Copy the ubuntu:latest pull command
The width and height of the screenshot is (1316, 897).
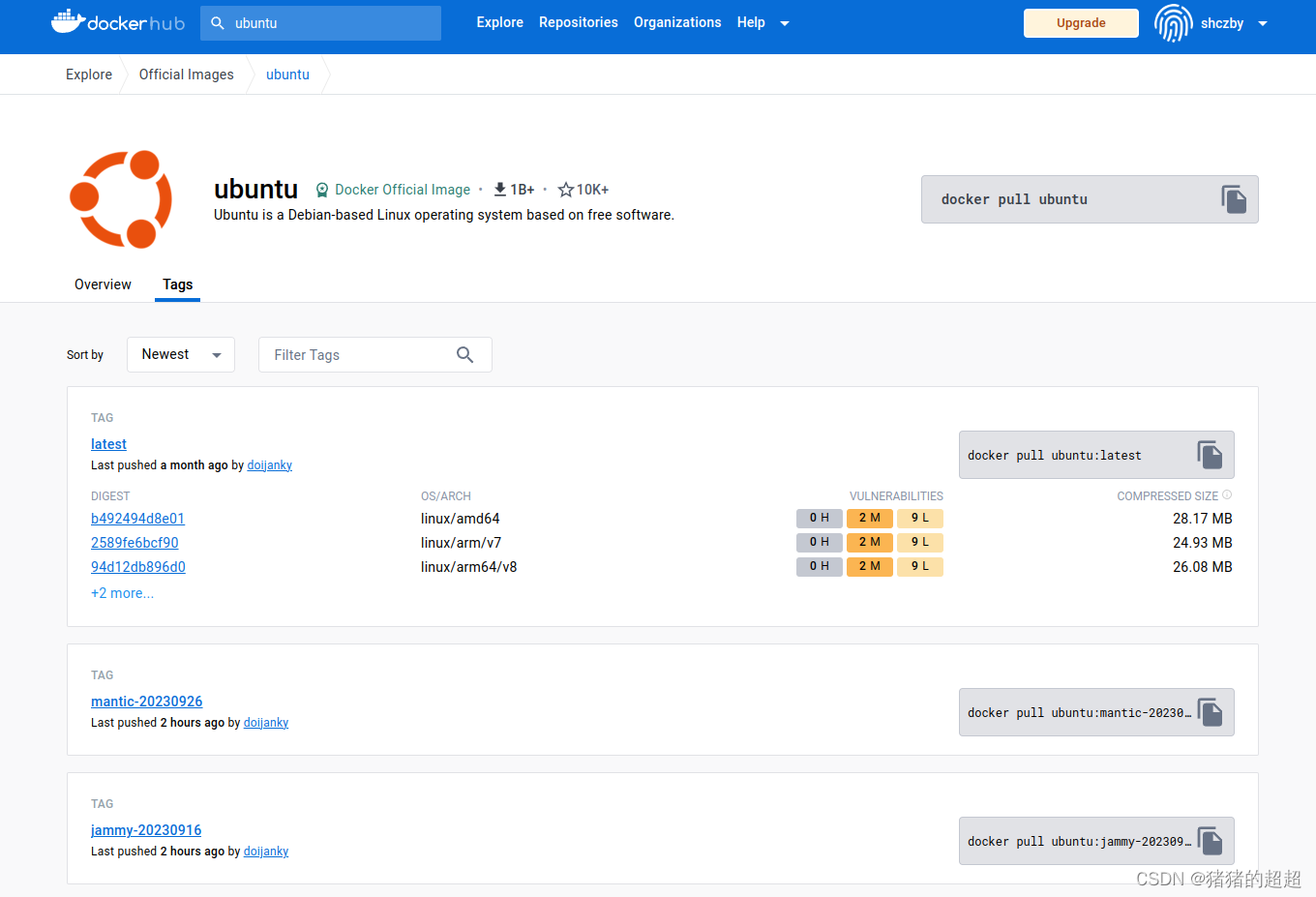1210,454
